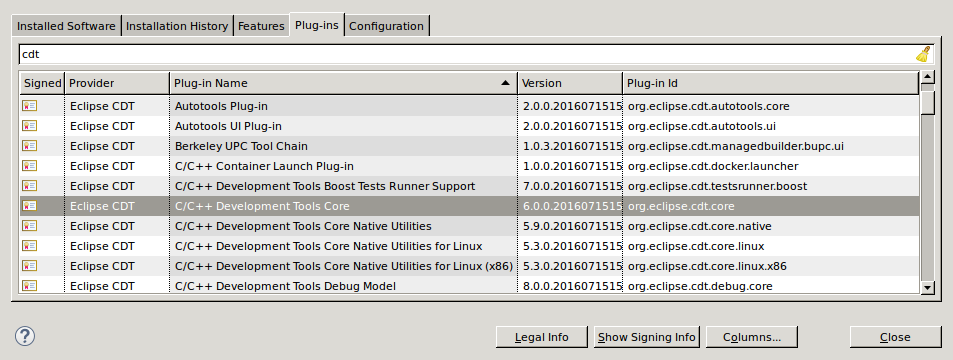This screenshot has height=360, width=953.
Task: Click signed icon for Debug Model row
Action: [30, 285]
